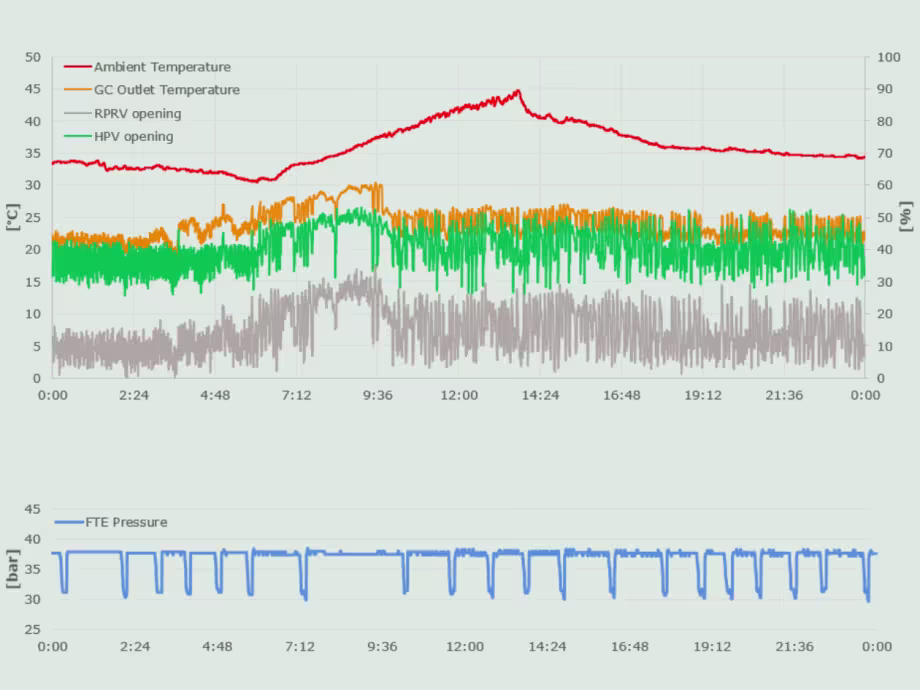Viewport: 920px width, 690px height.
Task: Select the 90 tick on the percent axis
Action: click(x=884, y=89)
